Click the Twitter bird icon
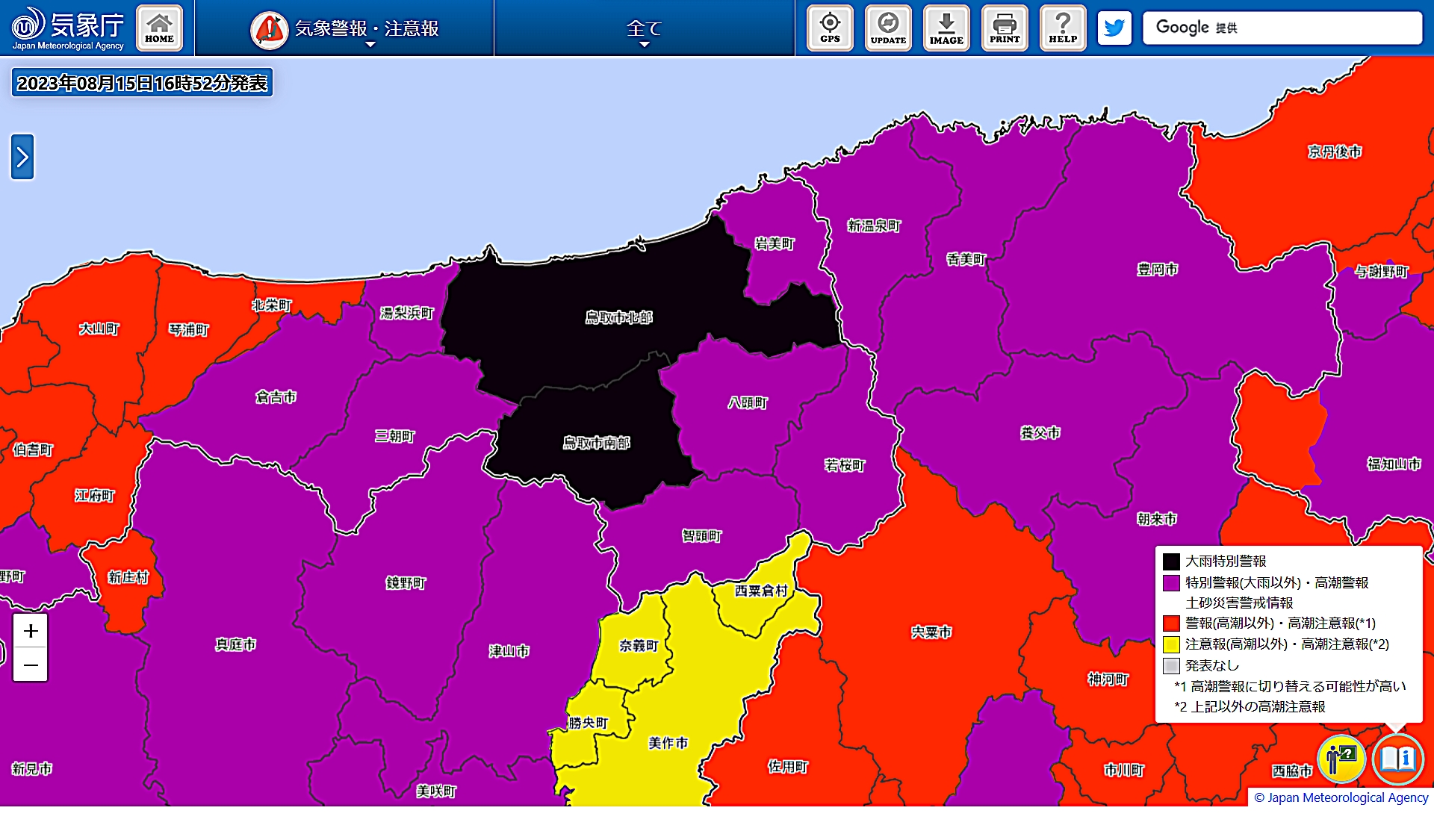The width and height of the screenshot is (1434, 840). (x=1114, y=28)
